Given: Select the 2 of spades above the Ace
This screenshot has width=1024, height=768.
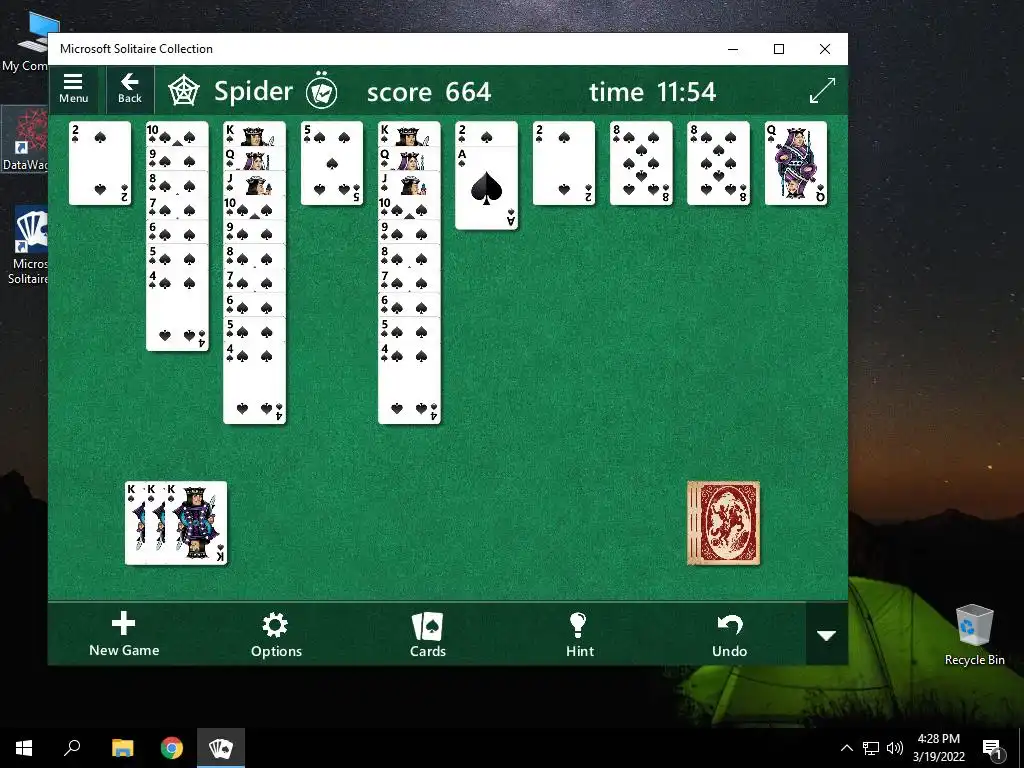Looking at the screenshot, I should click(487, 133).
